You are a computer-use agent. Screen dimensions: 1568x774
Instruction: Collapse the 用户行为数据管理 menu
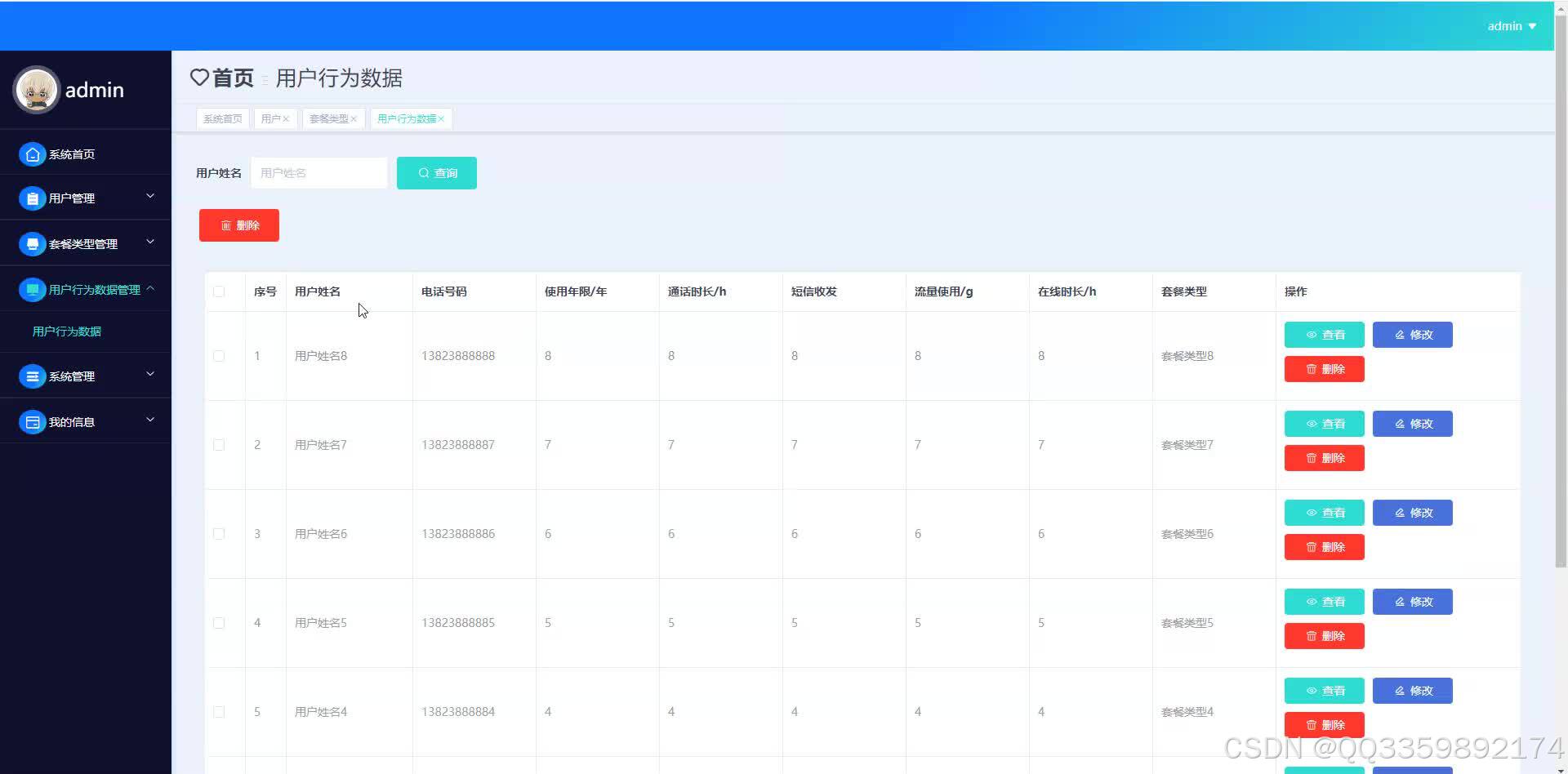click(x=150, y=288)
